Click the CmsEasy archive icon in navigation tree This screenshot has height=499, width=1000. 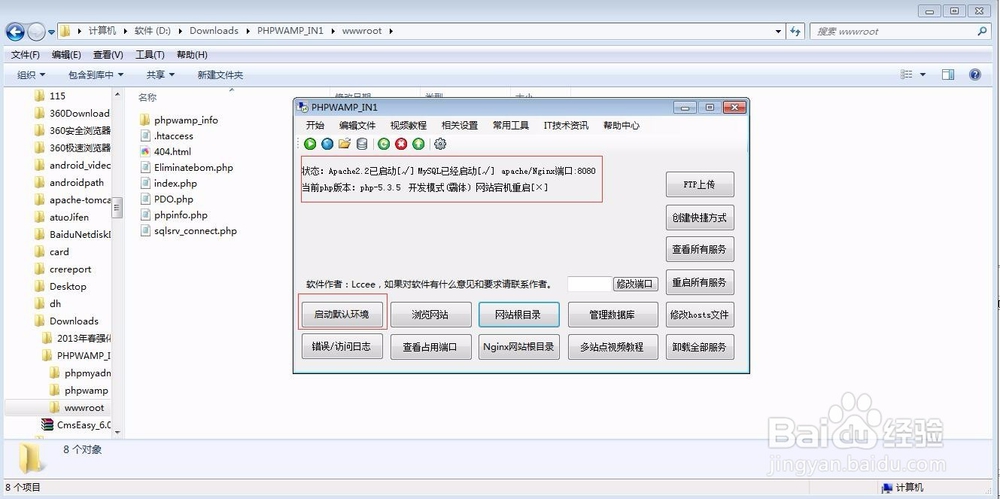[47, 425]
